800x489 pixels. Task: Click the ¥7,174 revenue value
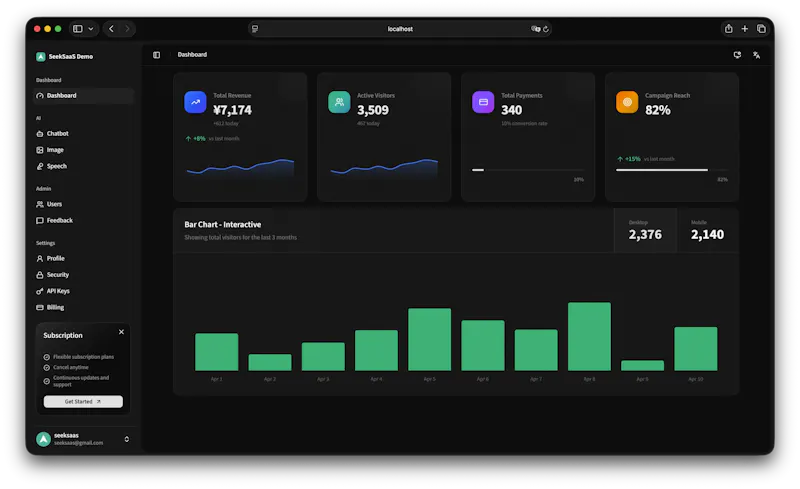[232, 110]
